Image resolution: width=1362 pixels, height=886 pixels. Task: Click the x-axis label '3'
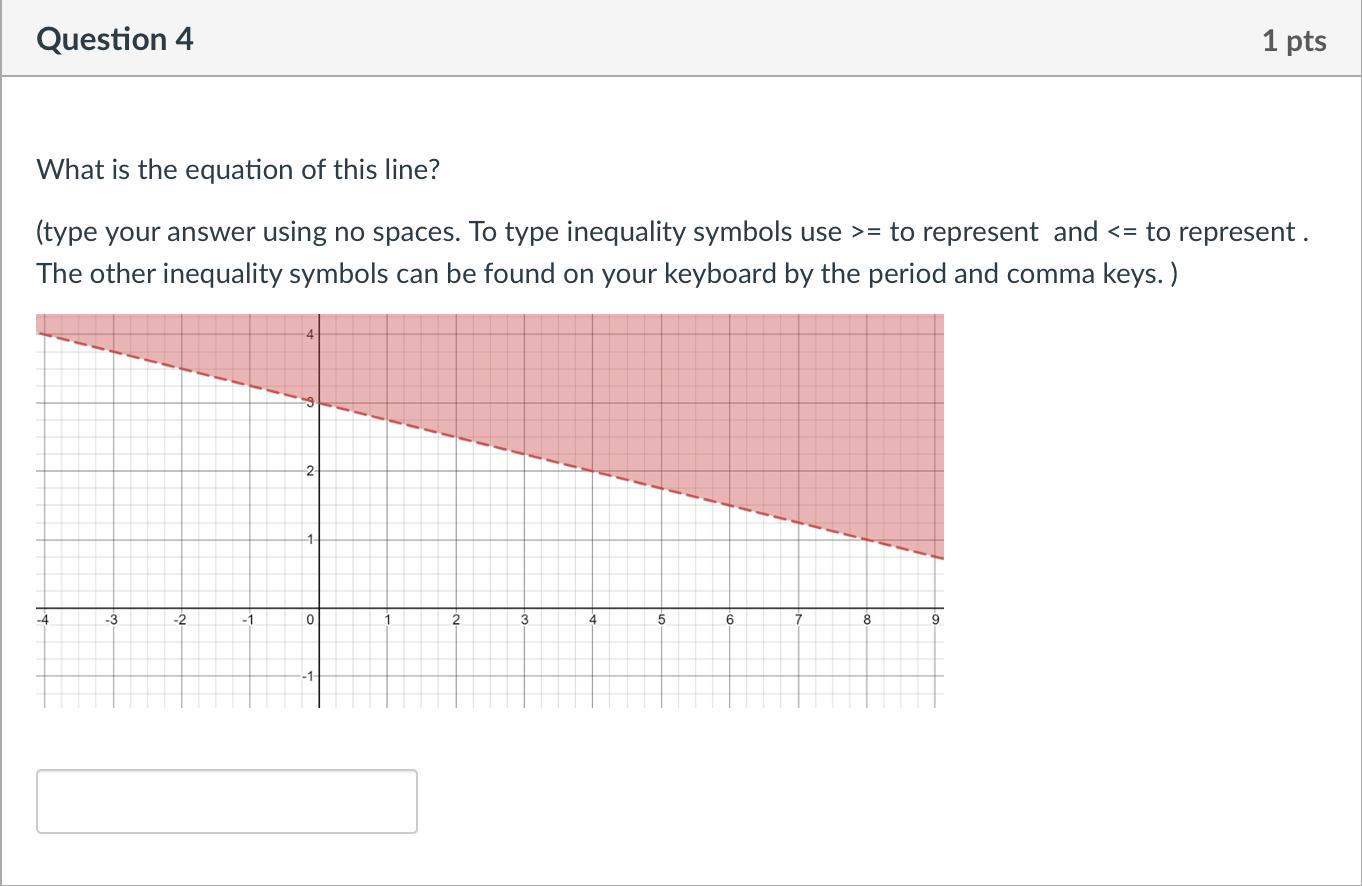pos(524,620)
